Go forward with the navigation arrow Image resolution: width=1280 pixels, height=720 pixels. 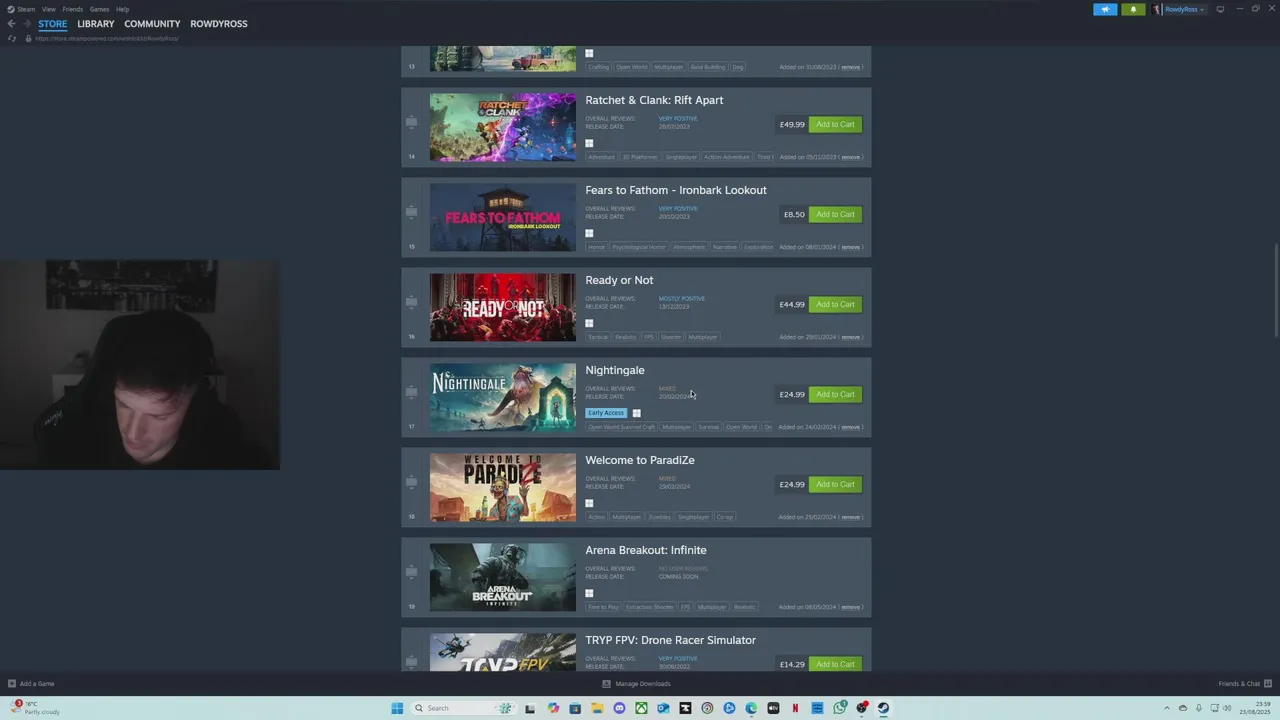click(26, 23)
